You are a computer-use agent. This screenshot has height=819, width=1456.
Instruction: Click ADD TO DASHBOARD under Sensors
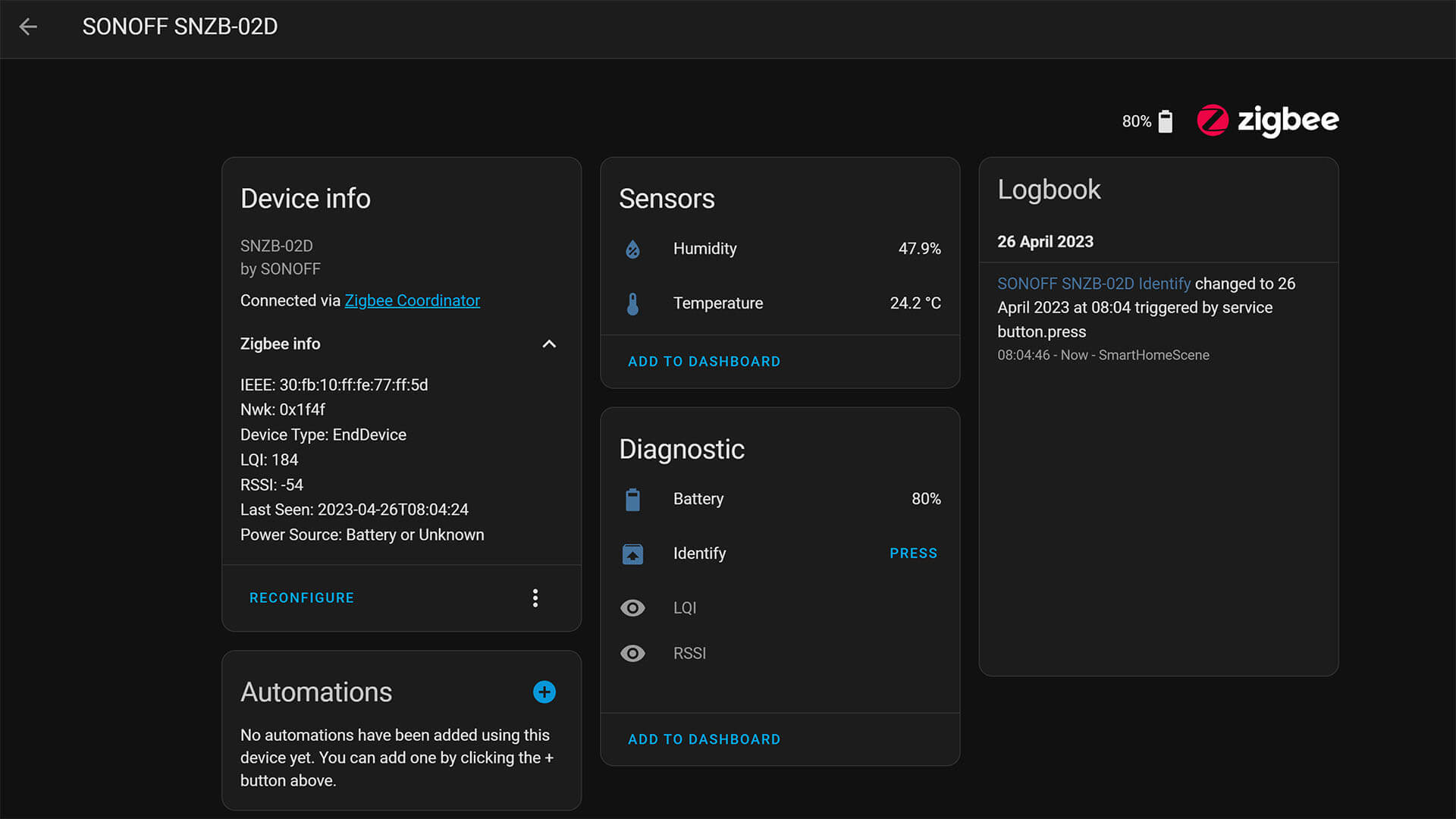[x=704, y=362]
